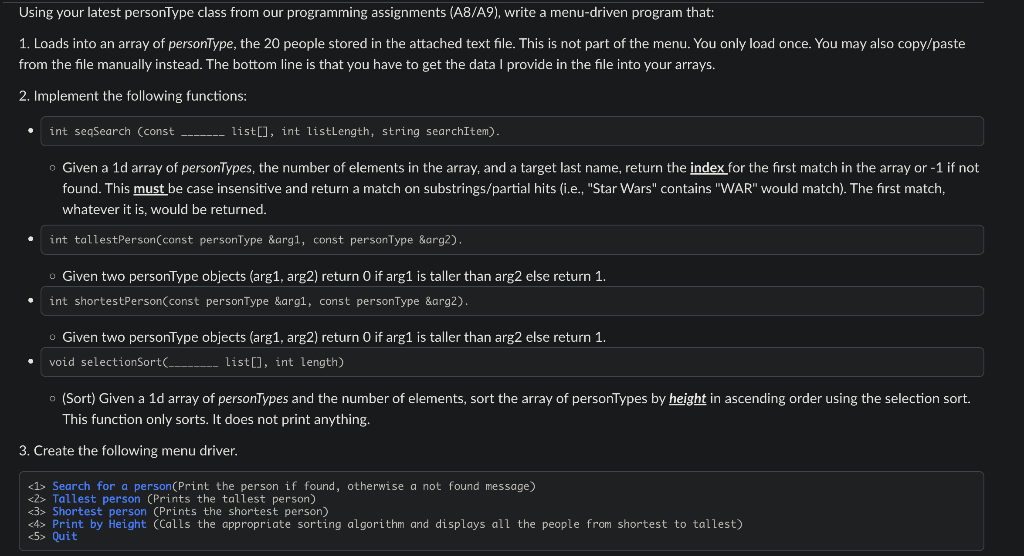The image size is (1024, 556).
Task: Click 'Shortest person' menu line
Action: [178, 512]
